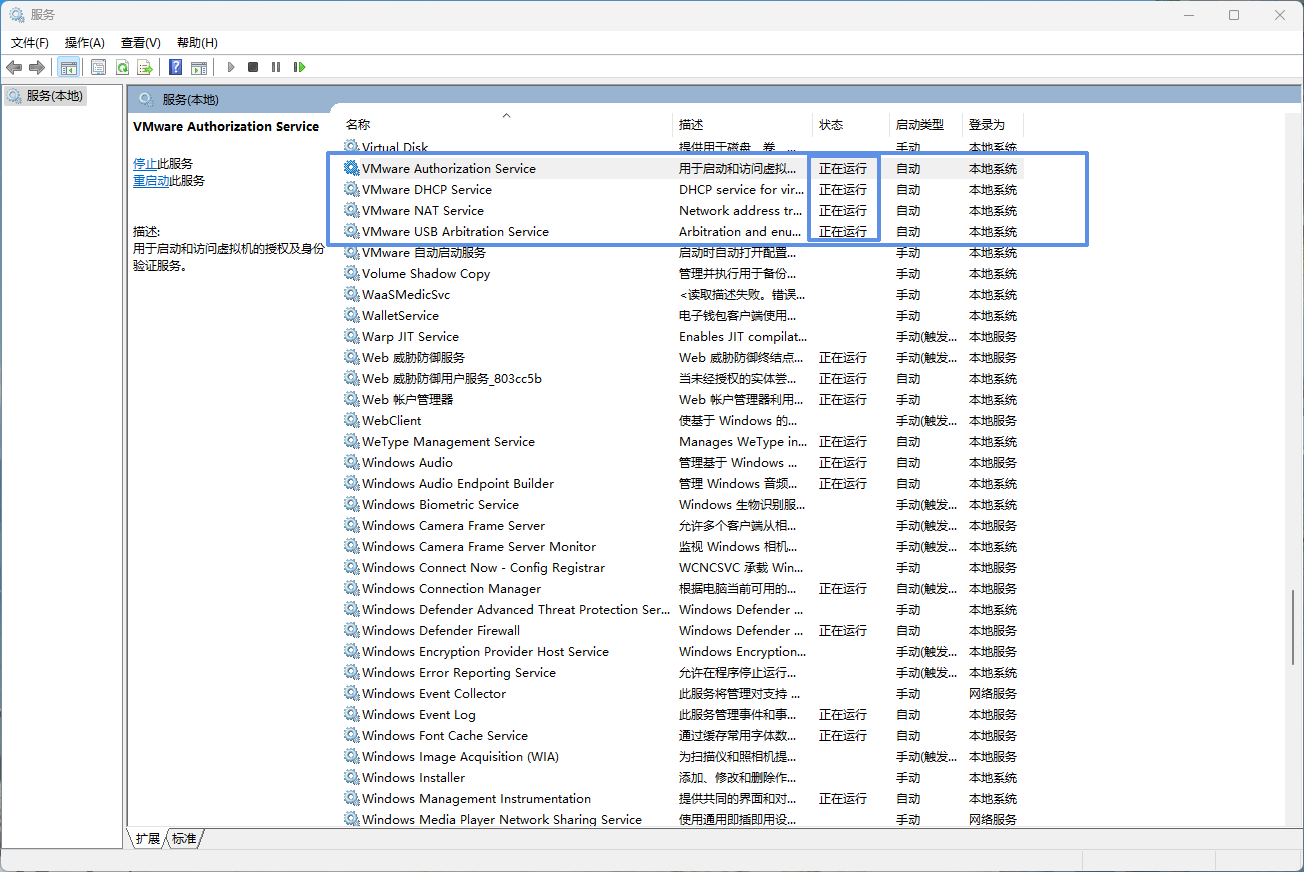Select the Windows Audio service row
This screenshot has height=872, width=1304.
tap(407, 463)
